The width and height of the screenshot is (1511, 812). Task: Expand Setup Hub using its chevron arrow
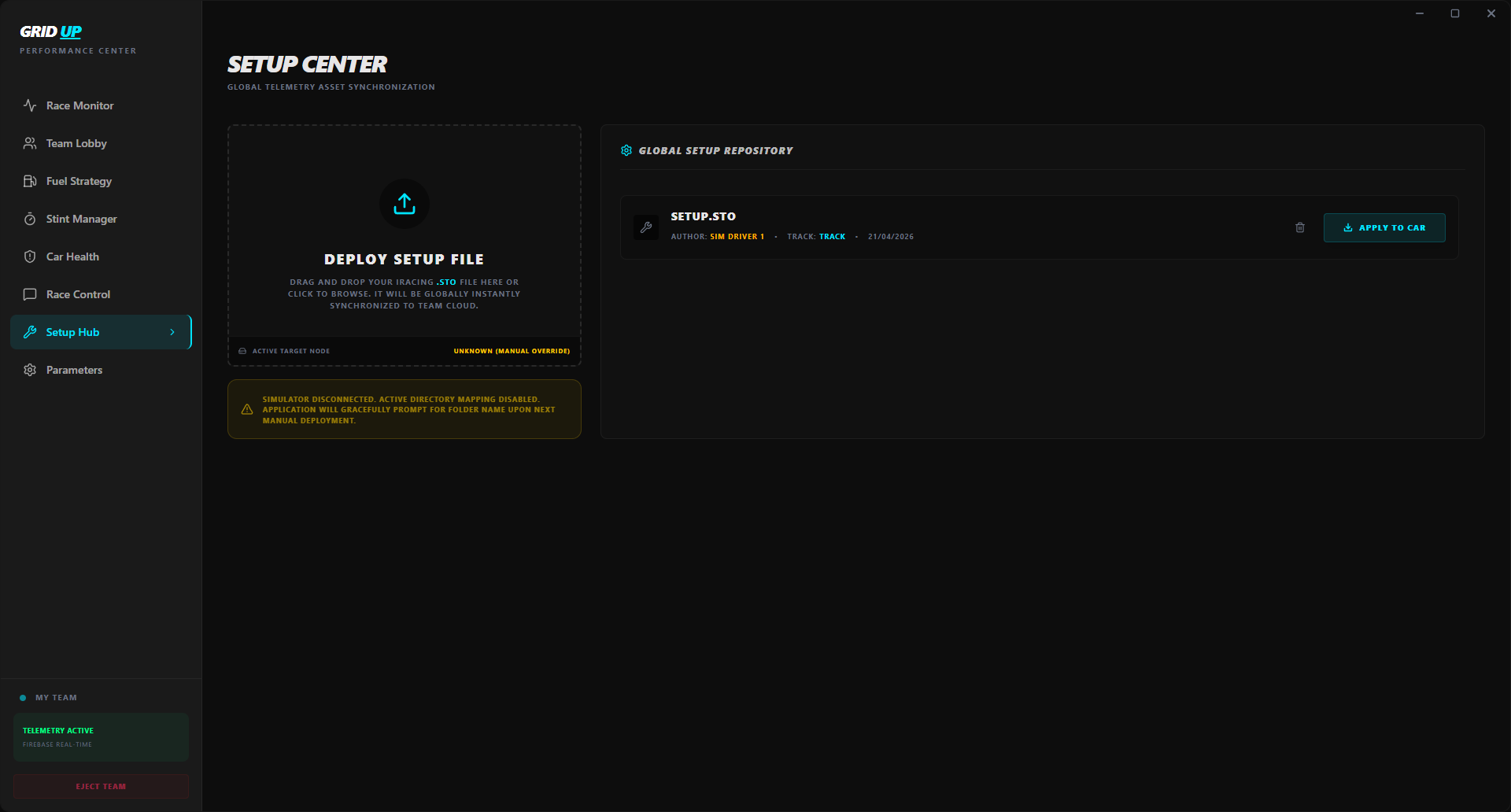173,332
